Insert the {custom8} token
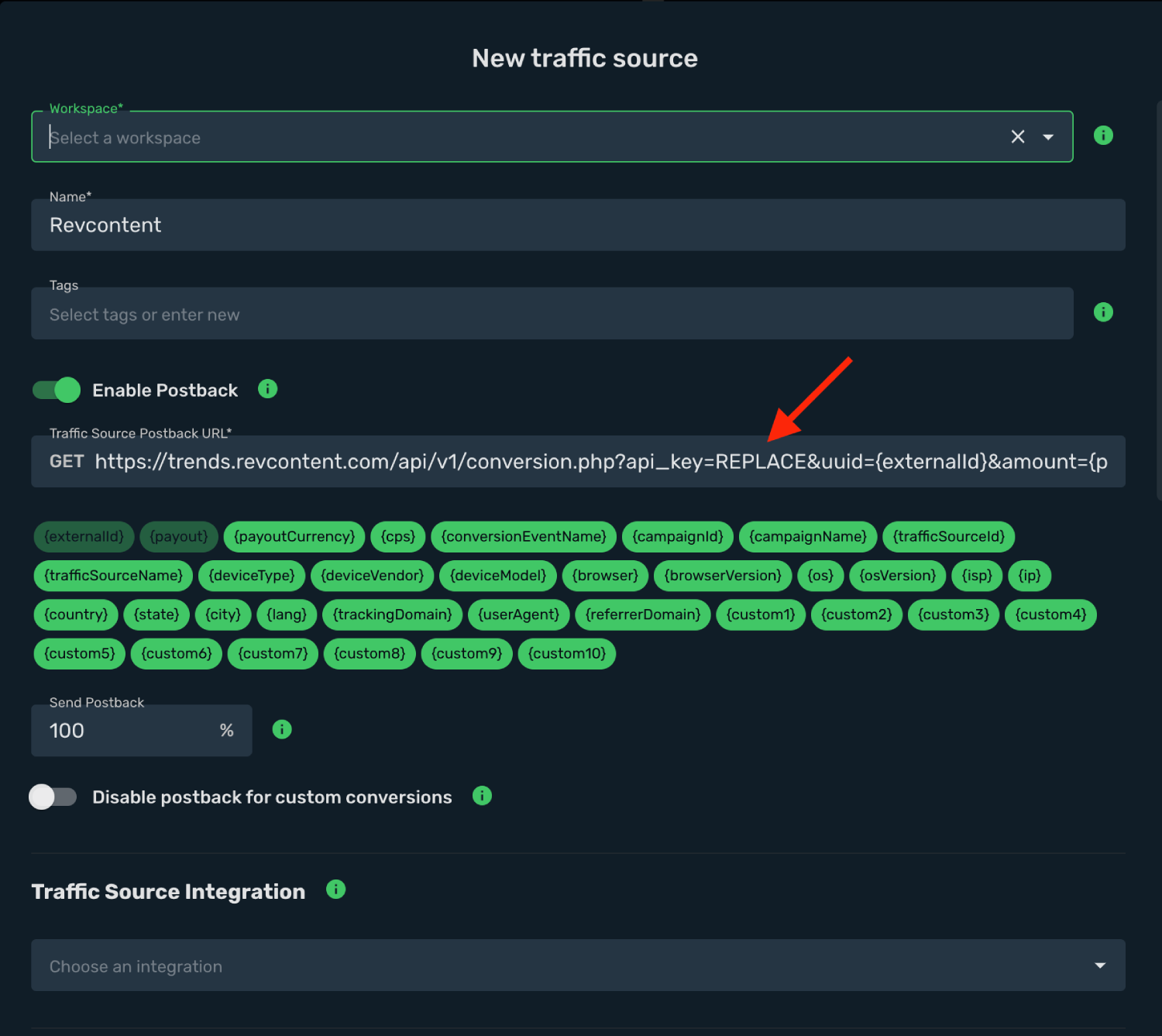1162x1036 pixels. click(x=370, y=653)
